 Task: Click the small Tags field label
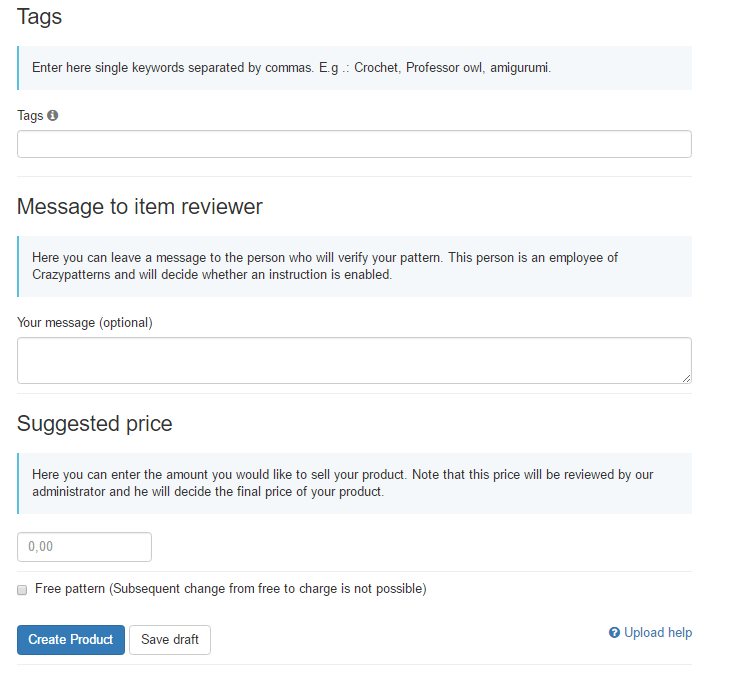point(30,115)
